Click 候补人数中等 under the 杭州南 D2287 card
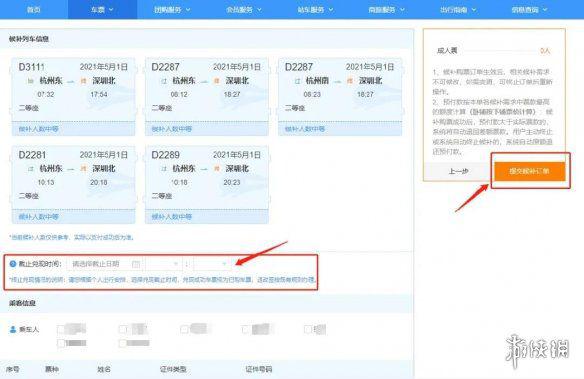The width and height of the screenshot is (584, 379). tap(305, 129)
